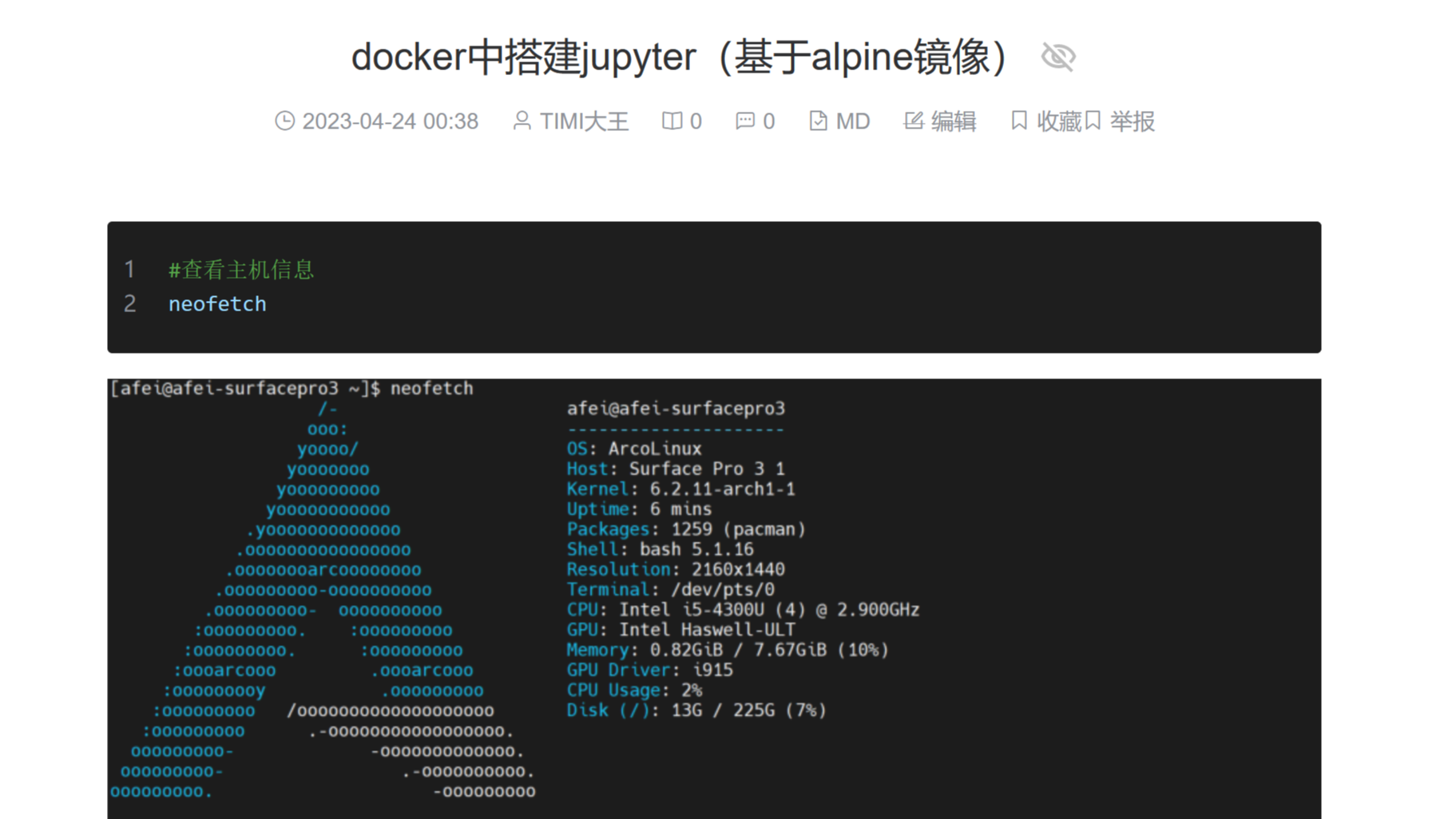
Task: Click the comment count 0
Action: [768, 121]
